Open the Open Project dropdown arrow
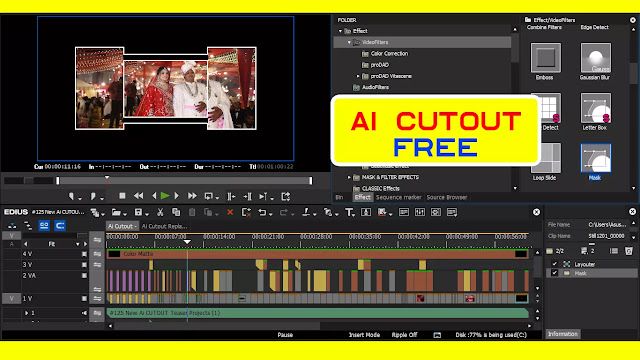 [x=124, y=214]
